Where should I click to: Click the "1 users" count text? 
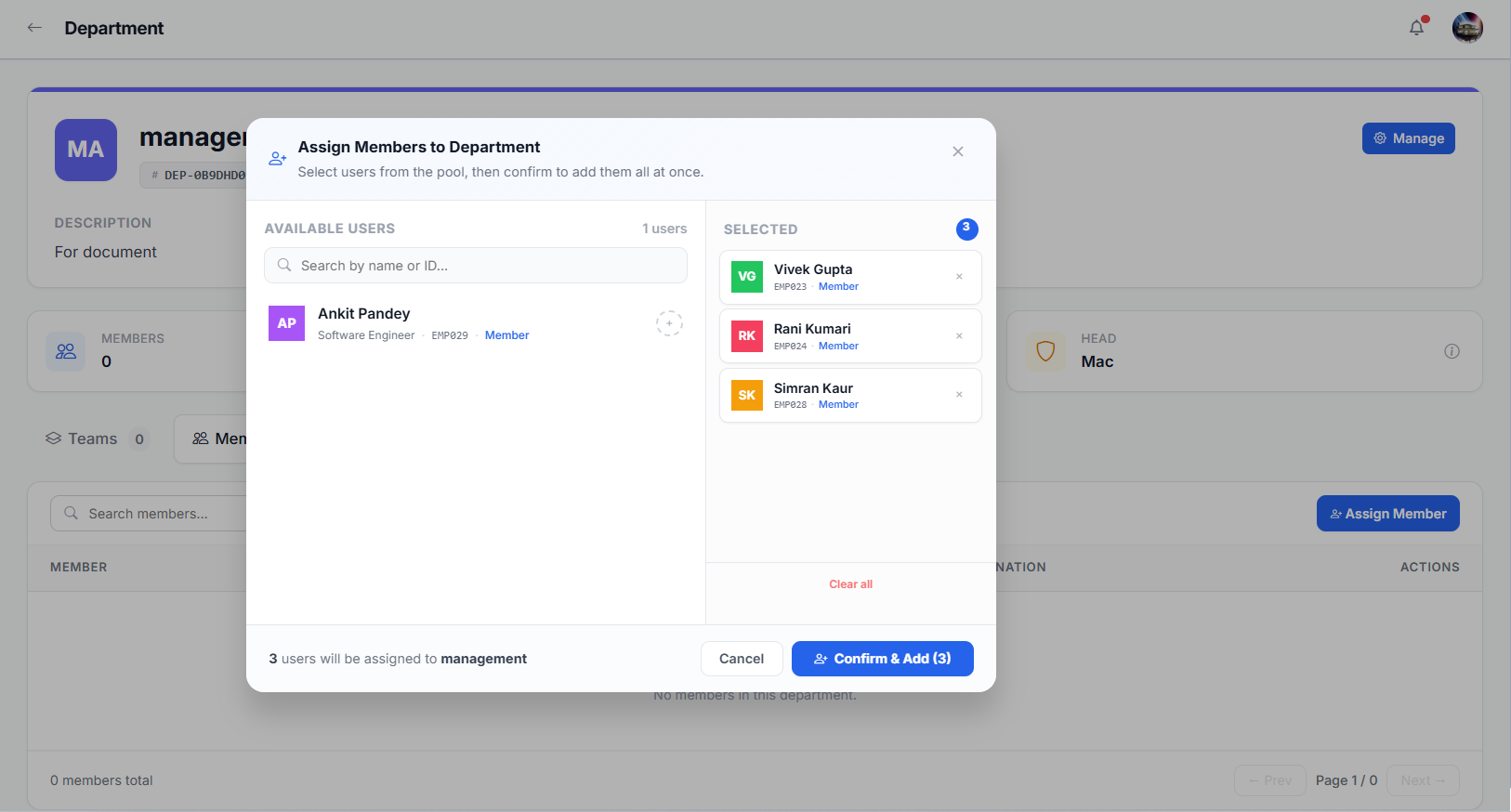tap(664, 229)
